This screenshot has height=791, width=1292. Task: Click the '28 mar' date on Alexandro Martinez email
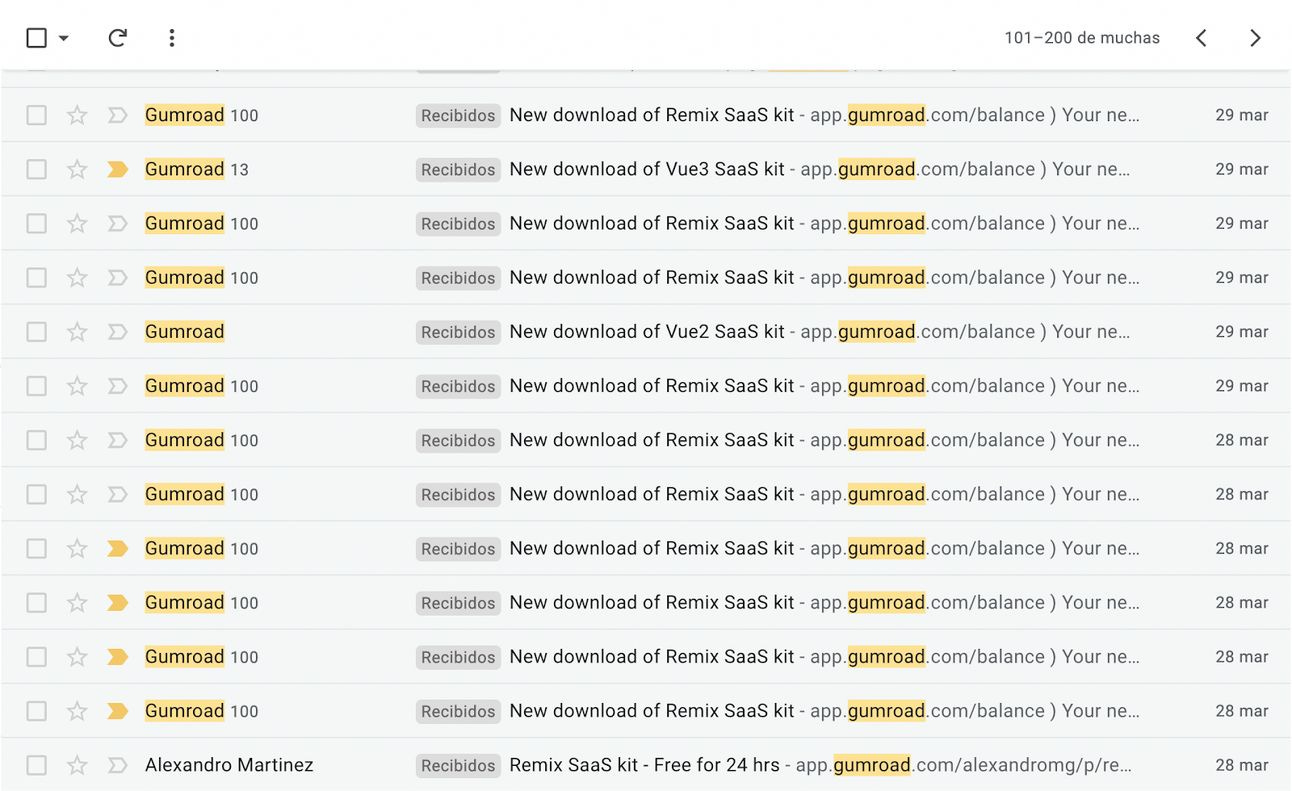coord(1242,765)
